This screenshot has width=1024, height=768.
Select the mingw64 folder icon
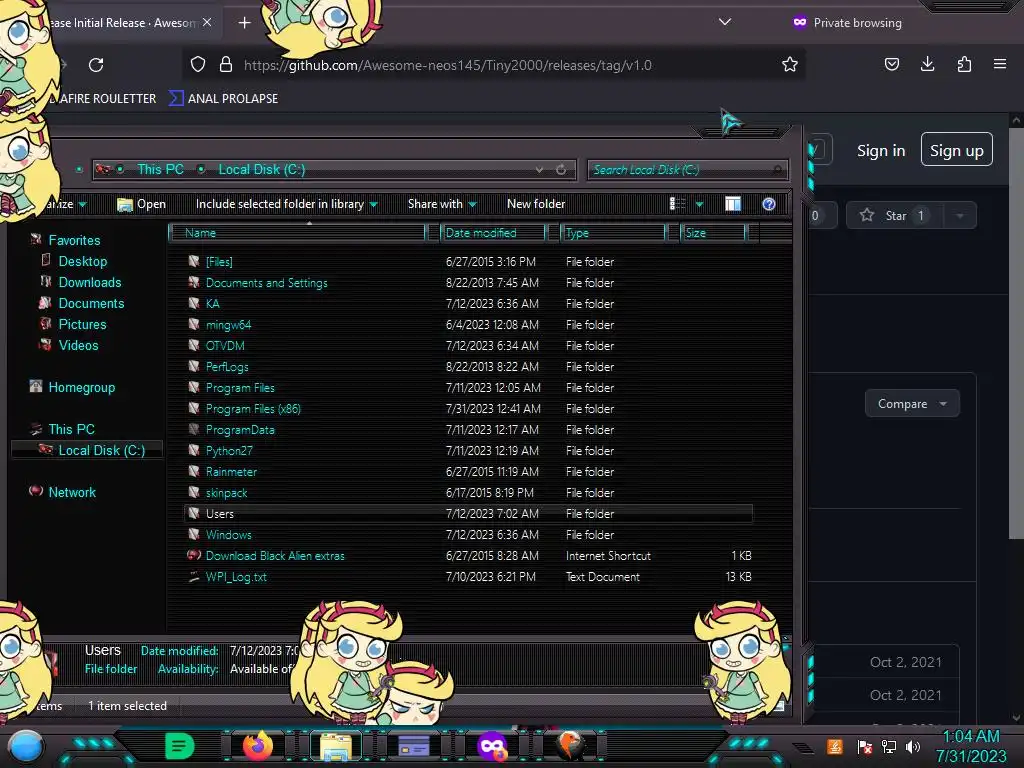click(x=194, y=324)
